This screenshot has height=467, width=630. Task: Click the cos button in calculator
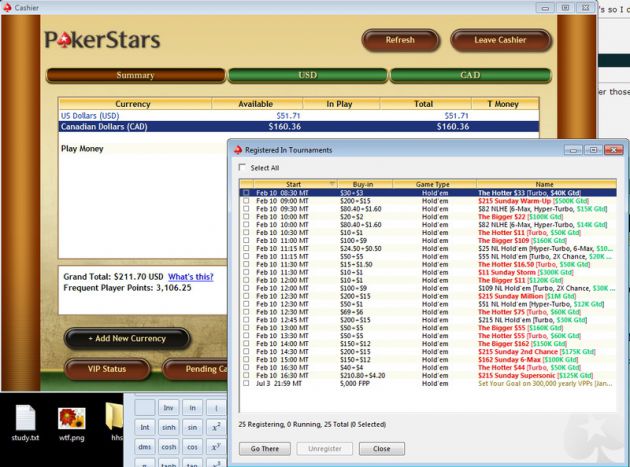coord(192,447)
